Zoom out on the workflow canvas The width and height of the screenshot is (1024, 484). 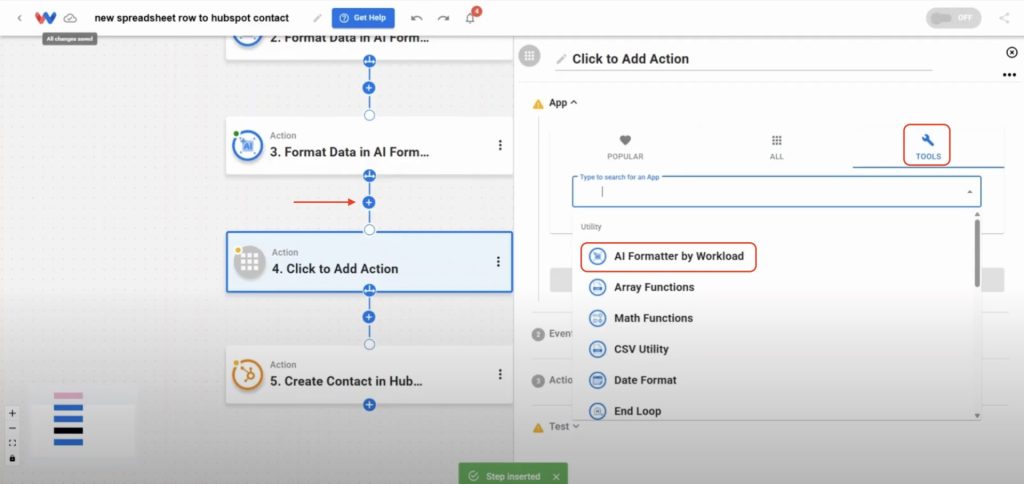click(12, 428)
